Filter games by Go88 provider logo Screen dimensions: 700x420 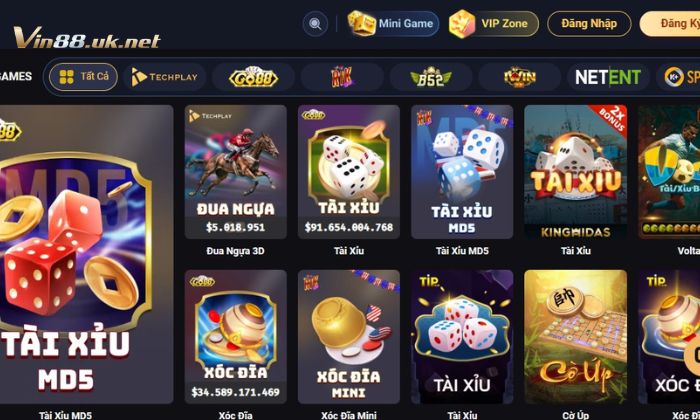click(x=253, y=77)
